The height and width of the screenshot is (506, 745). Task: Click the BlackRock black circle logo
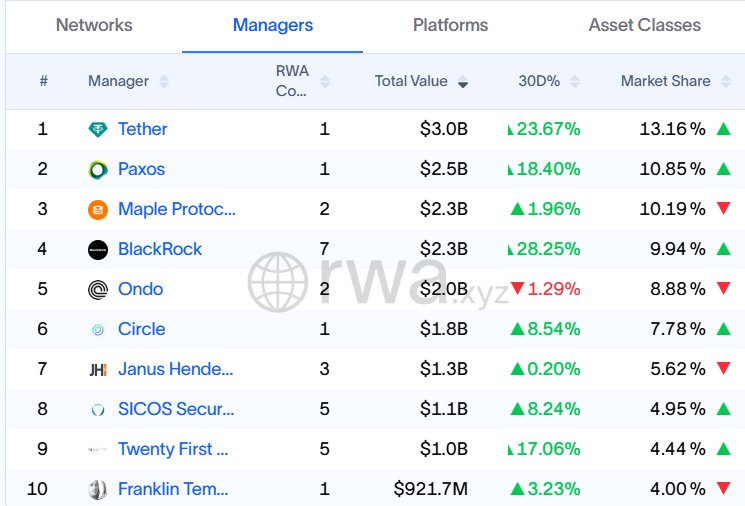[x=98, y=249]
